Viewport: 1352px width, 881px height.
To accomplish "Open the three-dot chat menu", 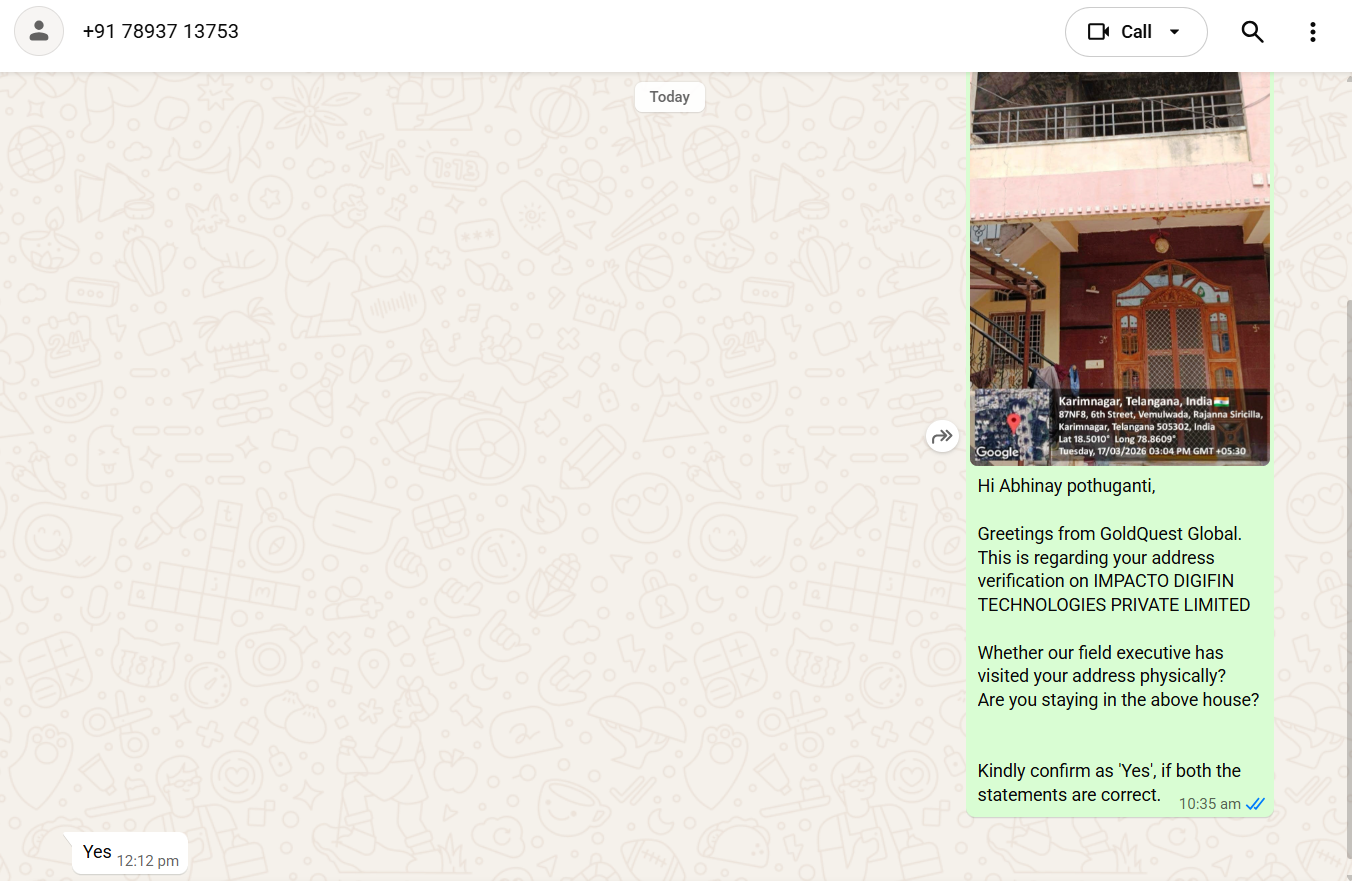I will click(1313, 32).
